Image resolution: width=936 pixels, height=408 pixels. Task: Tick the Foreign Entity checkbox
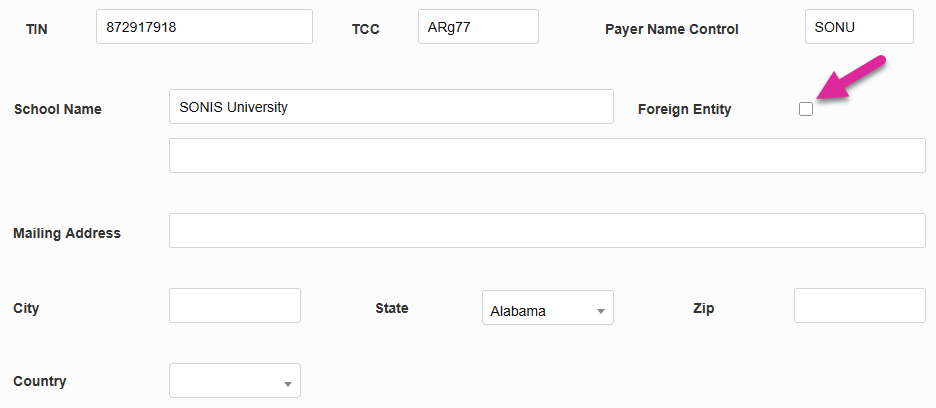806,109
